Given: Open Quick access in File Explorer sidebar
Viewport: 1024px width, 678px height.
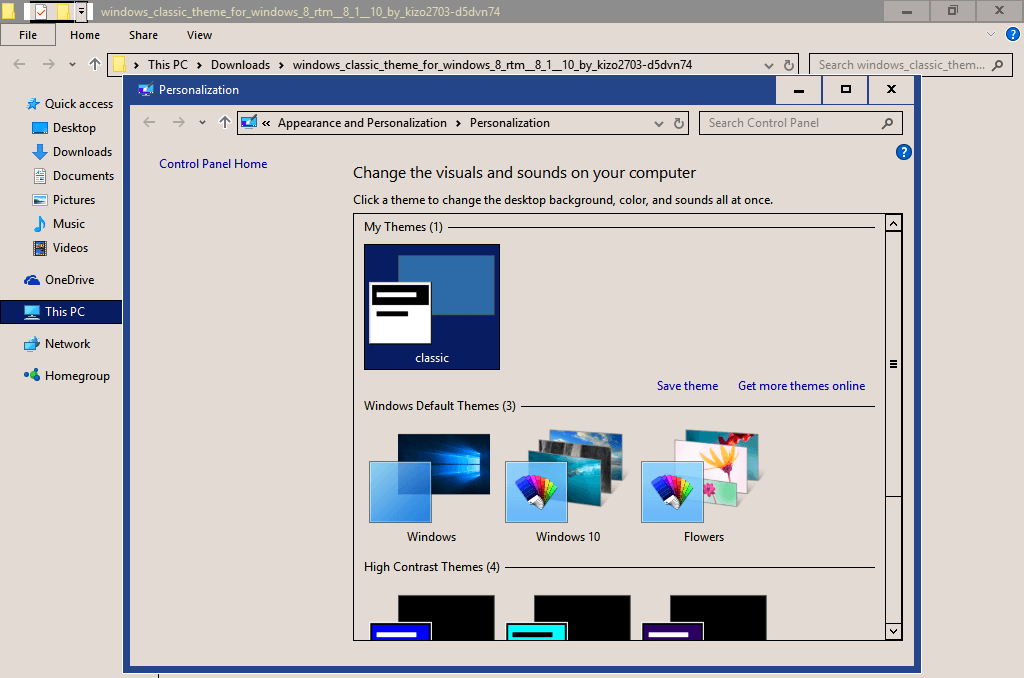Looking at the screenshot, I should pos(69,104).
